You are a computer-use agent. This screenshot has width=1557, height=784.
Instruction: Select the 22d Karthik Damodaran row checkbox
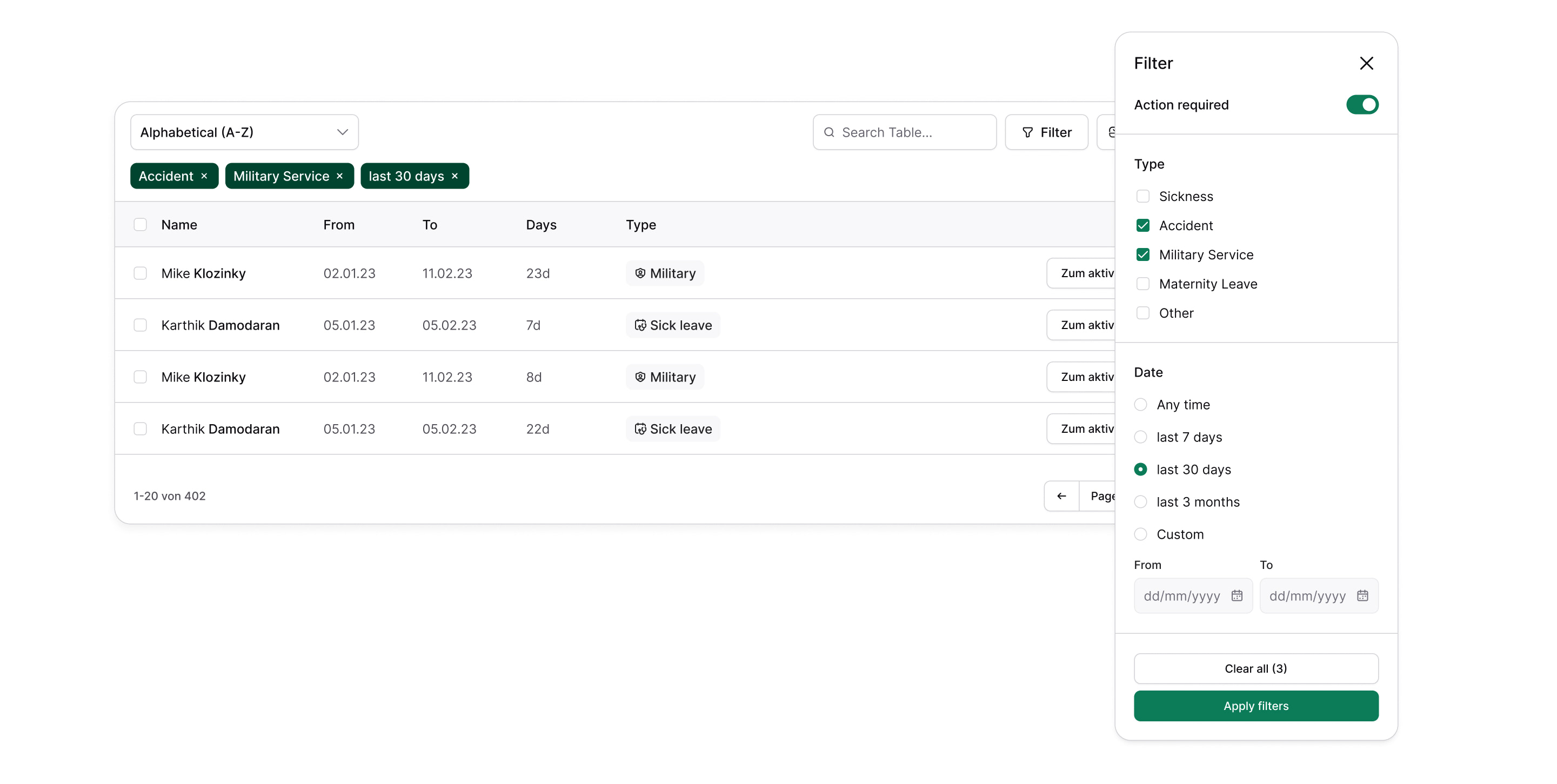point(140,428)
